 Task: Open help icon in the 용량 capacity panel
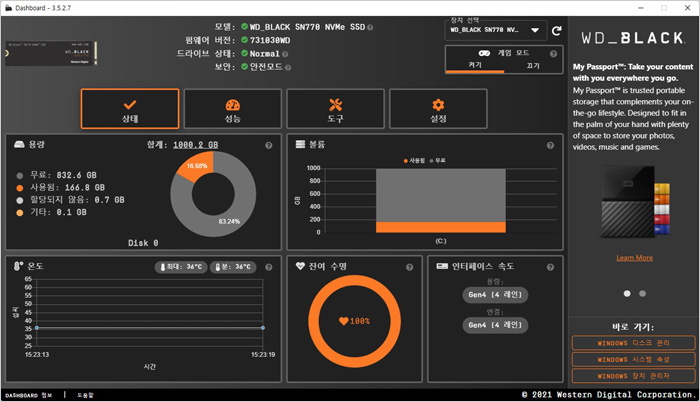269,145
